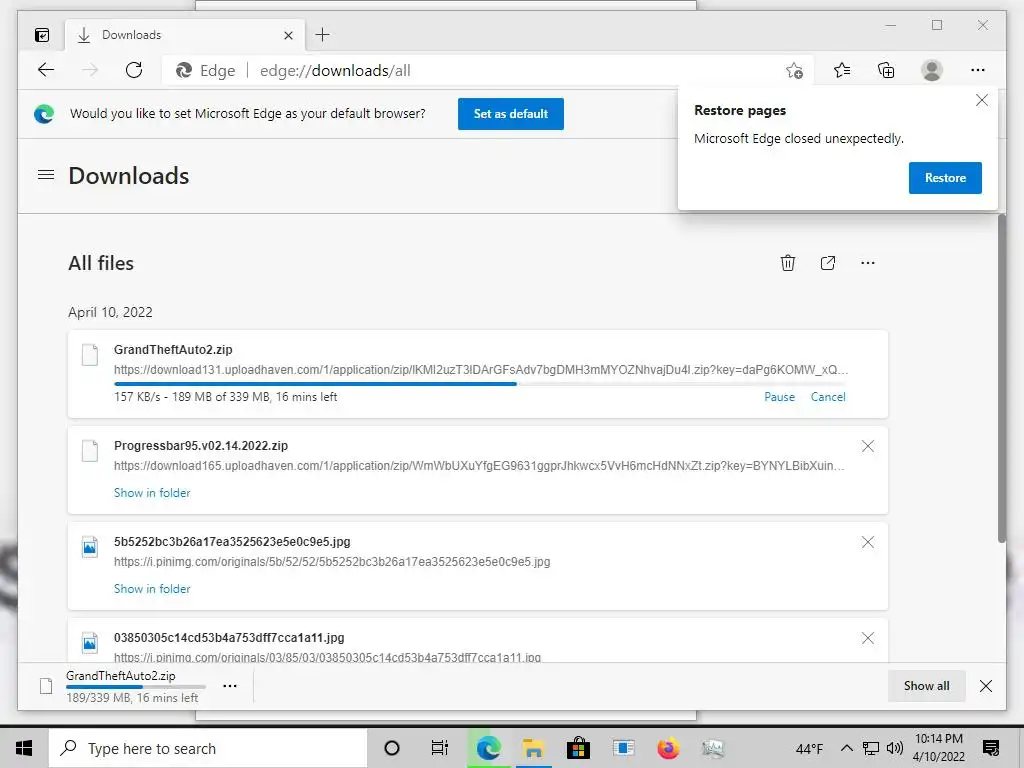This screenshot has height=768, width=1024.
Task: Open more options next to All files
Action: point(867,263)
